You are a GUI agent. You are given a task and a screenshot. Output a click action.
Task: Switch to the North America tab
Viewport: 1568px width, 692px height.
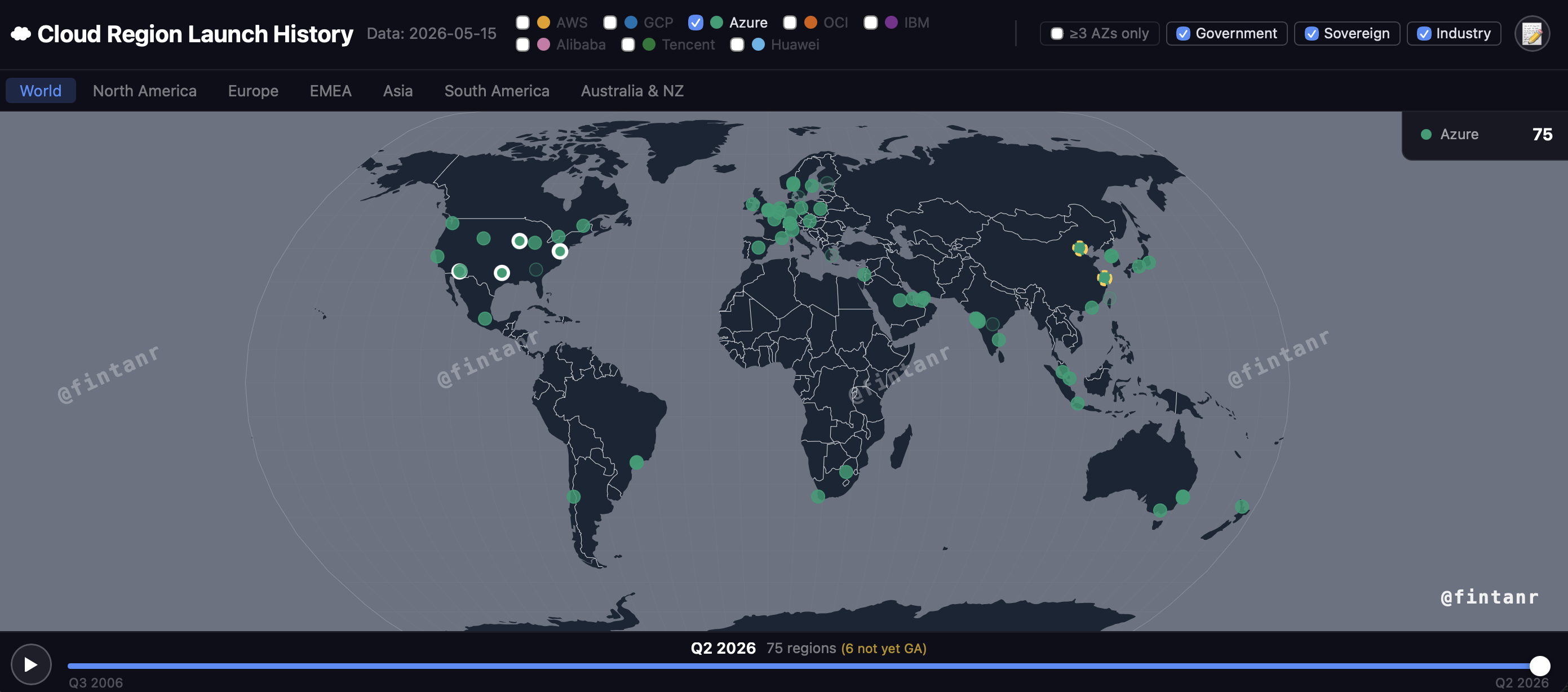click(x=145, y=91)
